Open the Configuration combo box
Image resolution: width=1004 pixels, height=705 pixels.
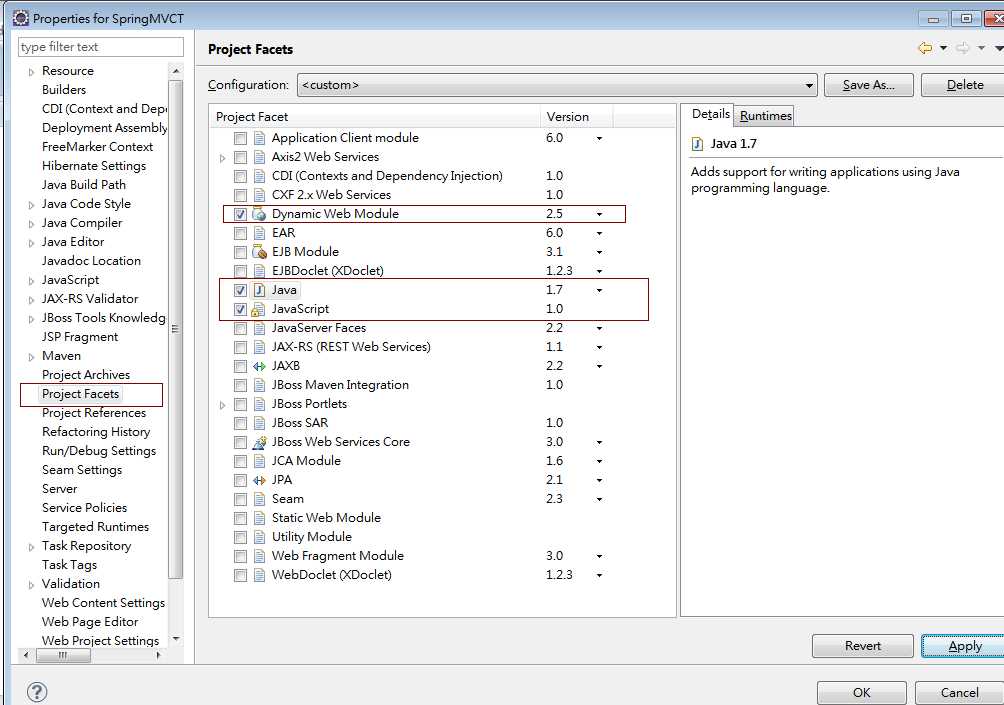(x=557, y=85)
